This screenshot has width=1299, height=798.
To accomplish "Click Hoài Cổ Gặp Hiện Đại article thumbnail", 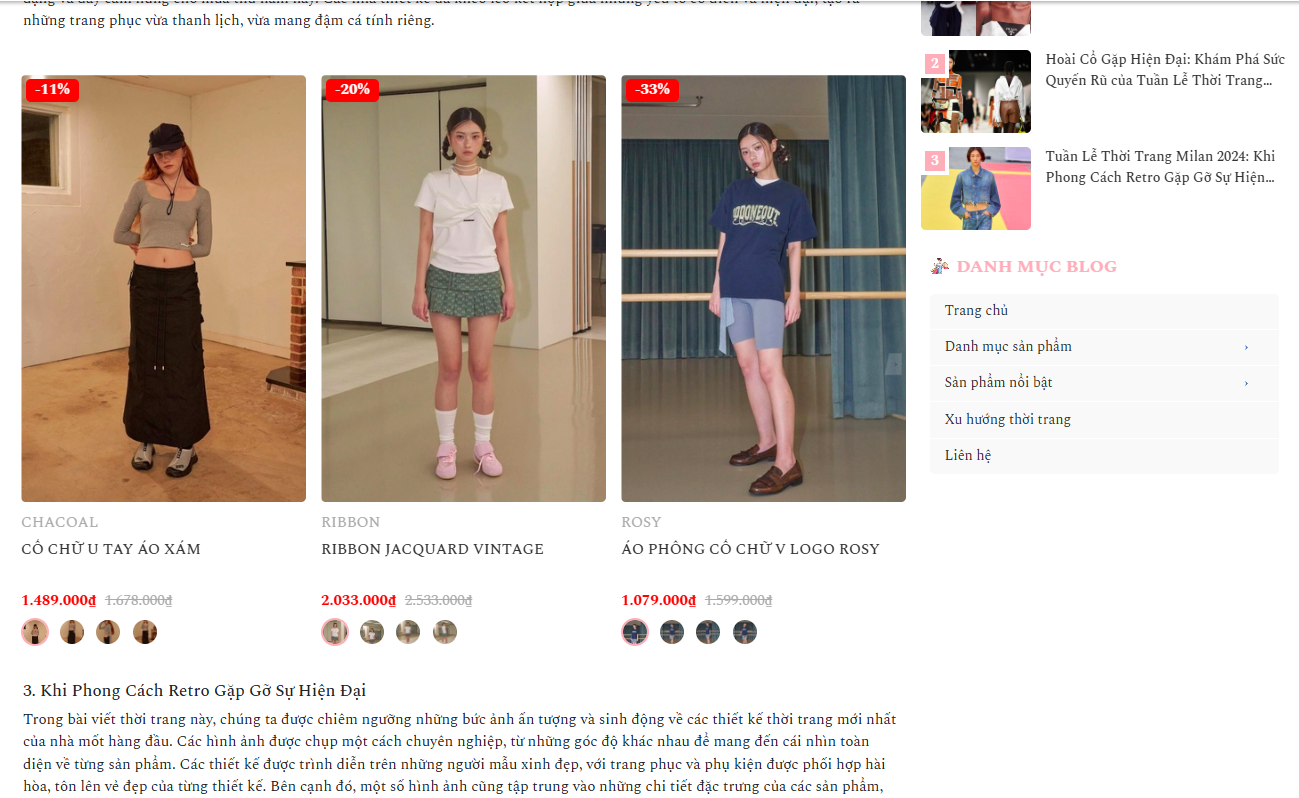I will pyautogui.click(x=975, y=91).
